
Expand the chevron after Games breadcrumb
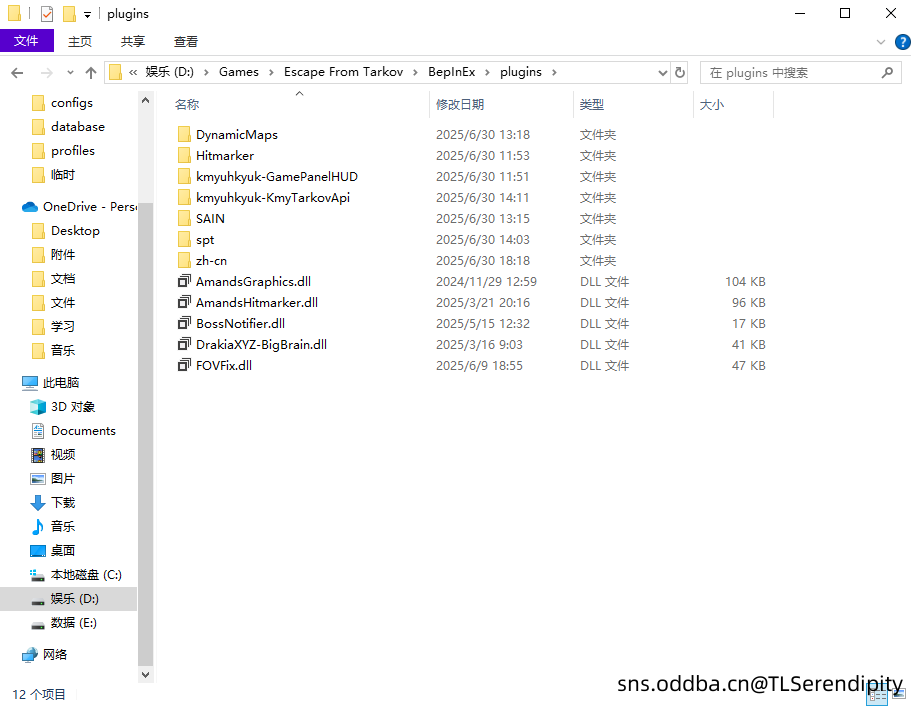click(x=271, y=73)
